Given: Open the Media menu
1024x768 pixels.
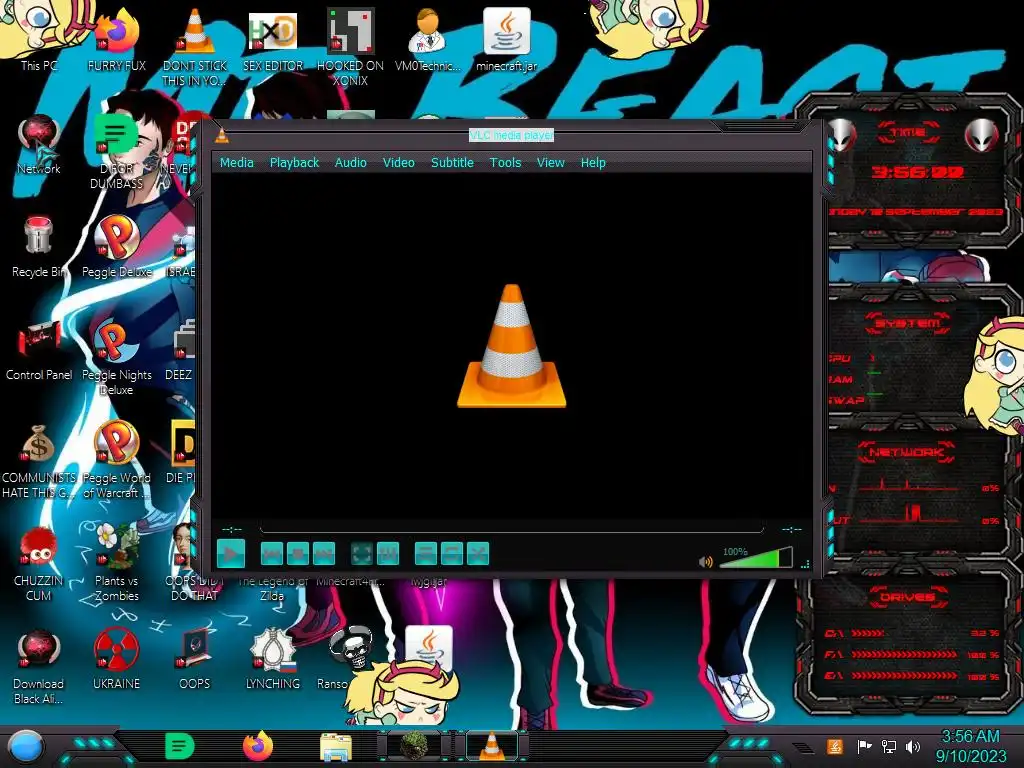Looking at the screenshot, I should (236, 163).
